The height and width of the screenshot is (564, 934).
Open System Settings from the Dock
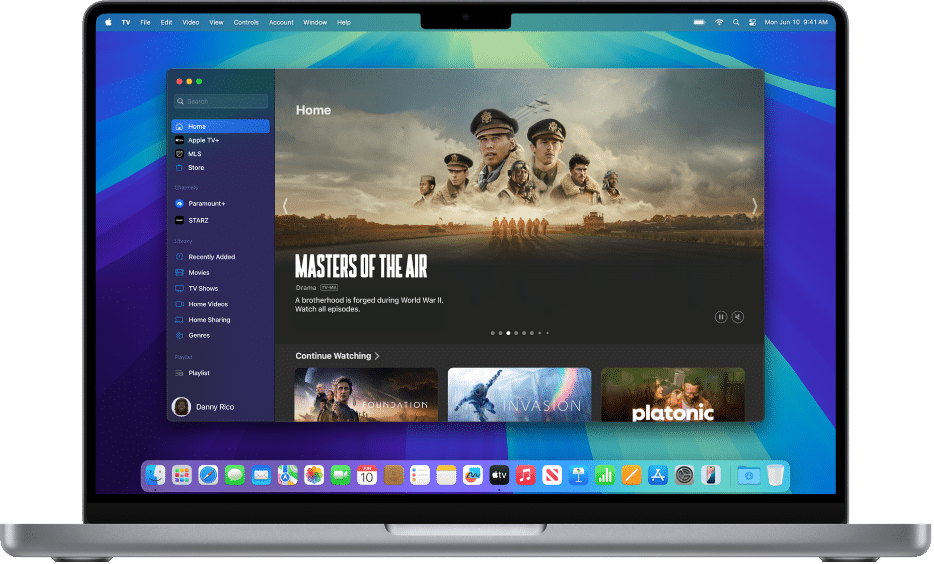[x=684, y=475]
